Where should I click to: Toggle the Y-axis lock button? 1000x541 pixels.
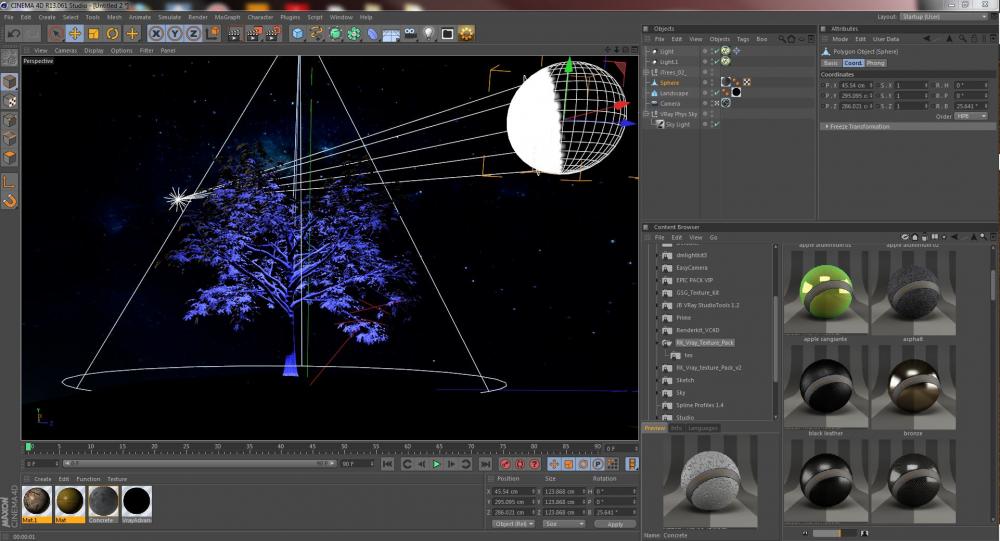[174, 33]
